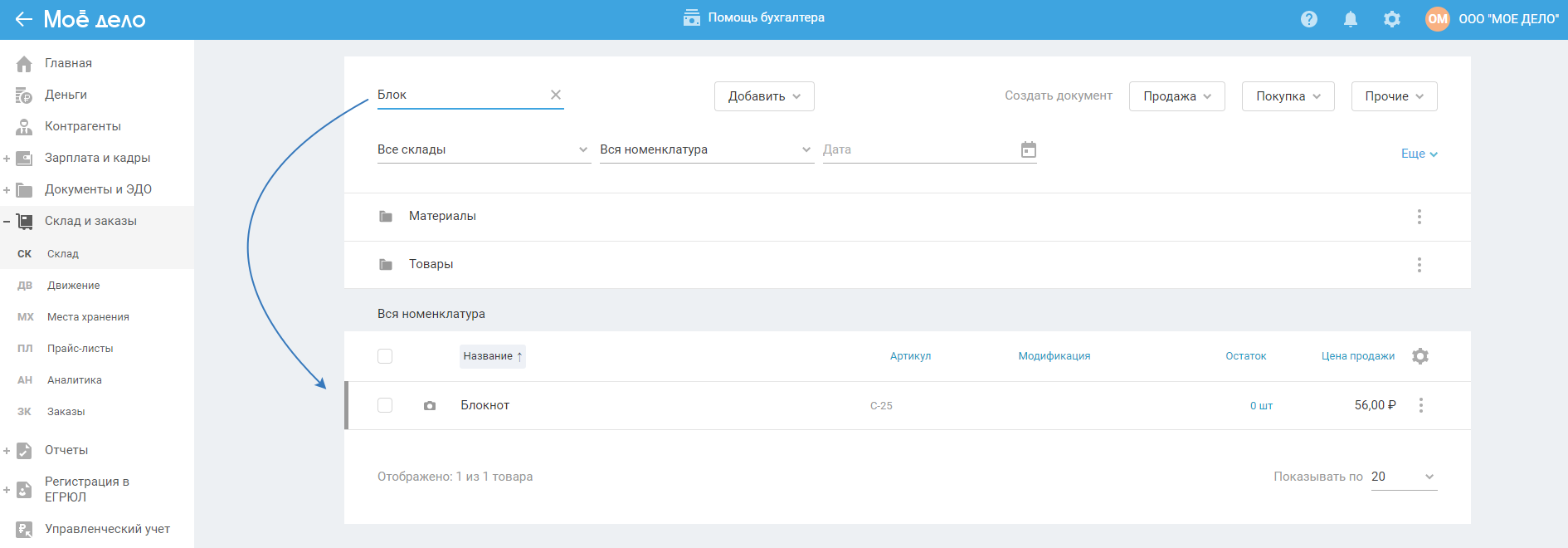Image resolution: width=1568 pixels, height=548 pixels.
Task: Click the back arrow next to logo
Action: tap(23, 19)
